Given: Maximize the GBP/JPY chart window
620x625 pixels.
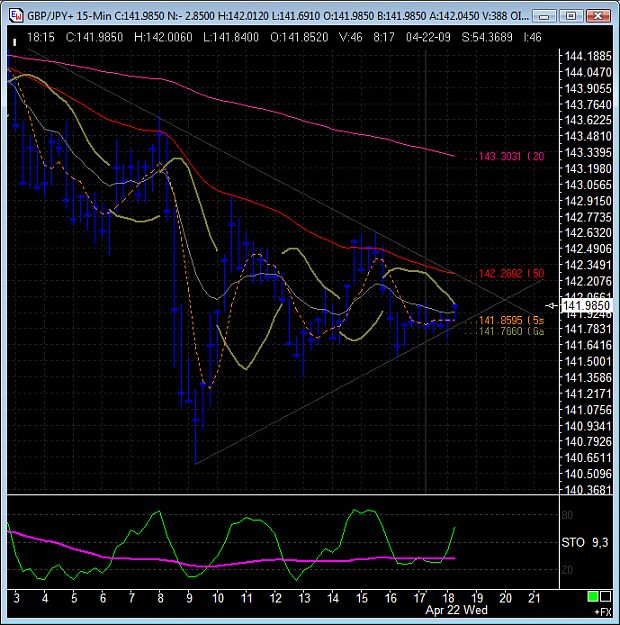Looking at the screenshot, I should (571, 16).
